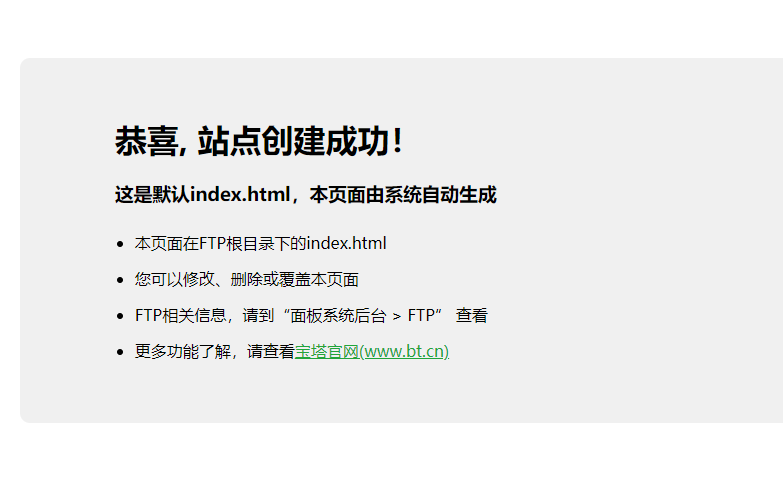
Task: Click the > symbol before FTP in quotes
Action: coord(397,317)
